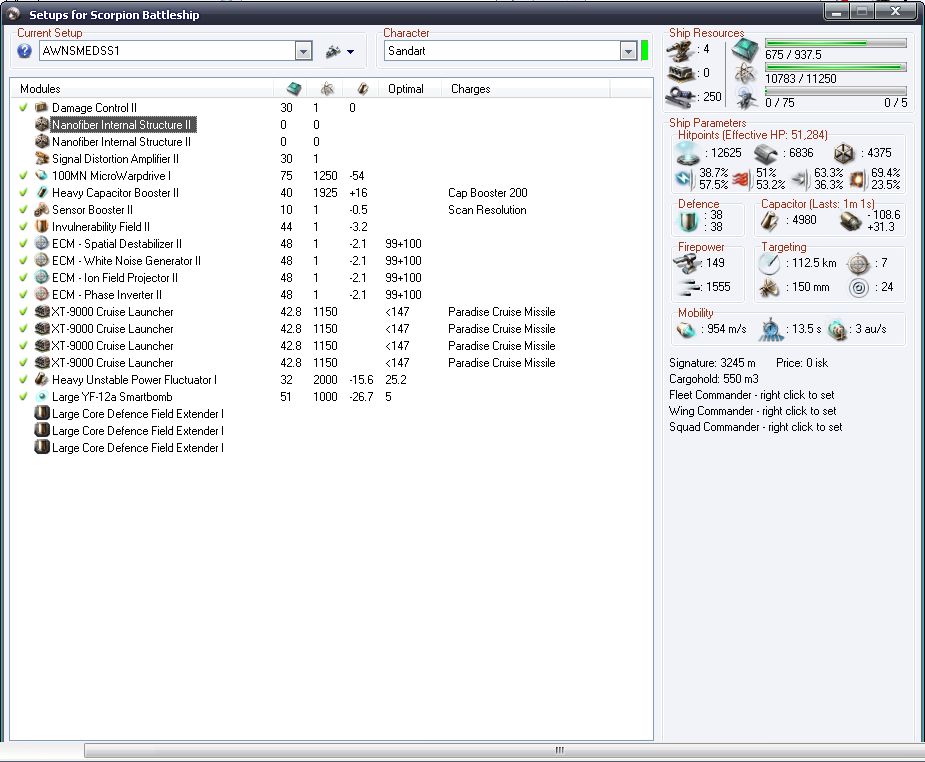Toggle the Sensor Booster II active checkmark
The image size is (925, 762).
click(x=24, y=209)
